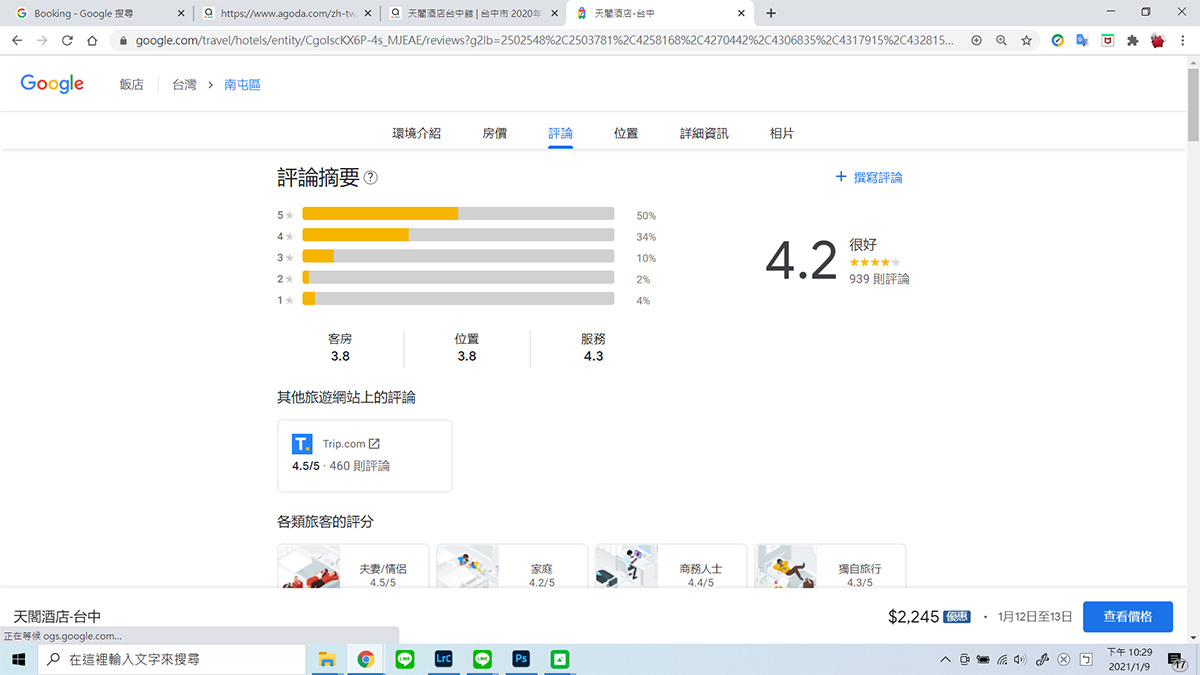This screenshot has height=675, width=1200.
Task: Click the translate extension icon
Action: coord(1082,40)
